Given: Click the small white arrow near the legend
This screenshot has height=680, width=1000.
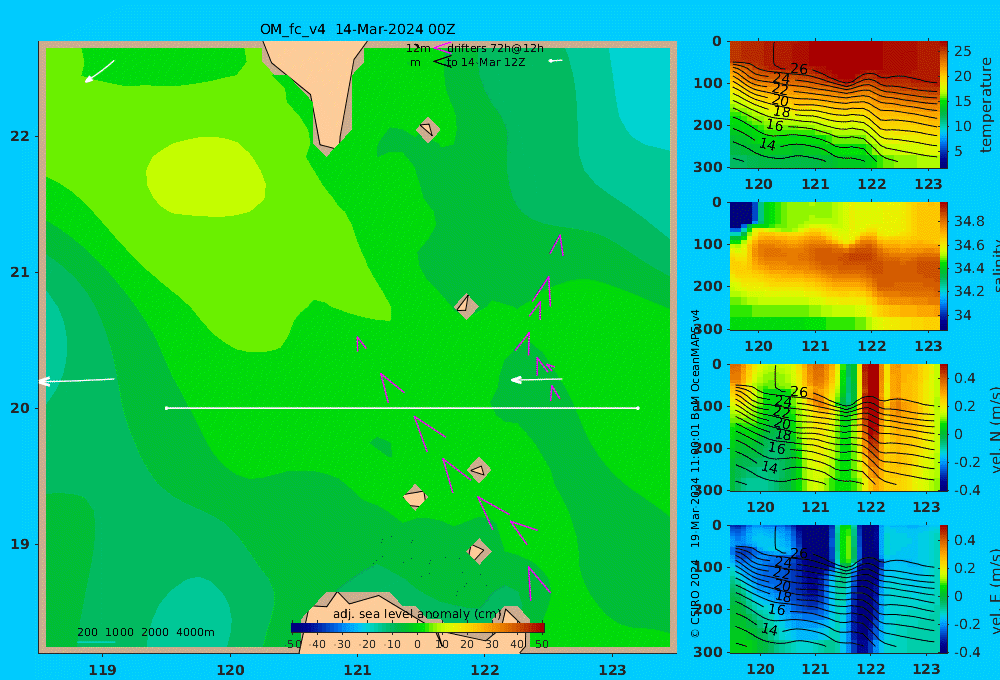Looking at the screenshot, I should point(555,61).
